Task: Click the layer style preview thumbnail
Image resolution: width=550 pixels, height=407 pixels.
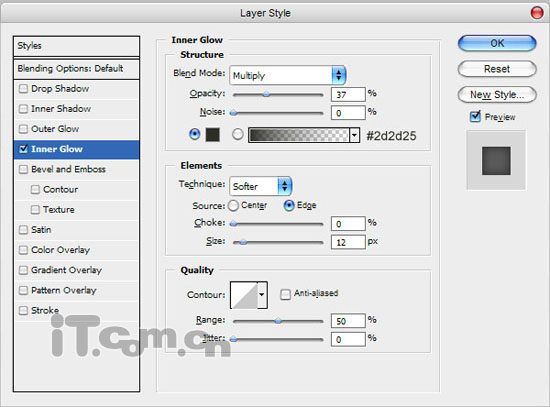Action: pyautogui.click(x=496, y=161)
